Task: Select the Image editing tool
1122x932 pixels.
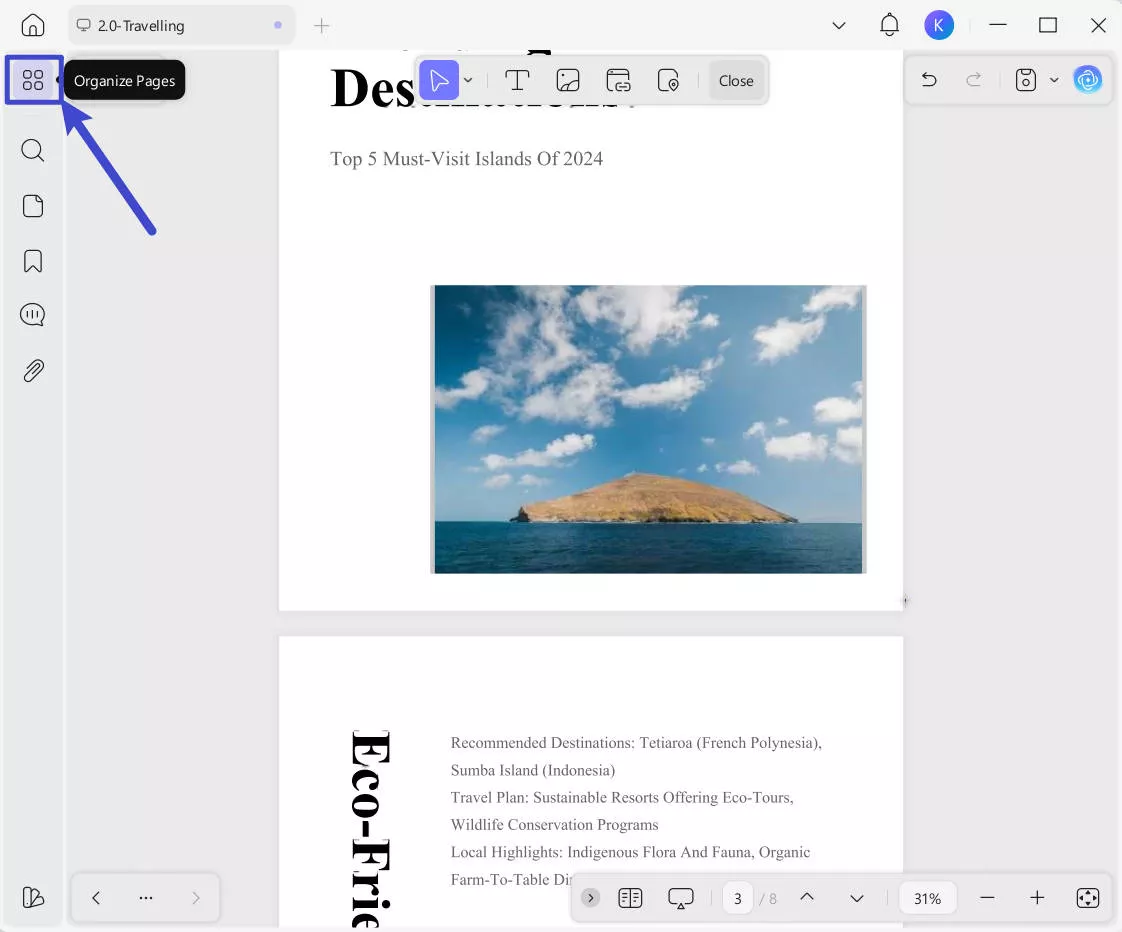Action: pyautogui.click(x=568, y=81)
